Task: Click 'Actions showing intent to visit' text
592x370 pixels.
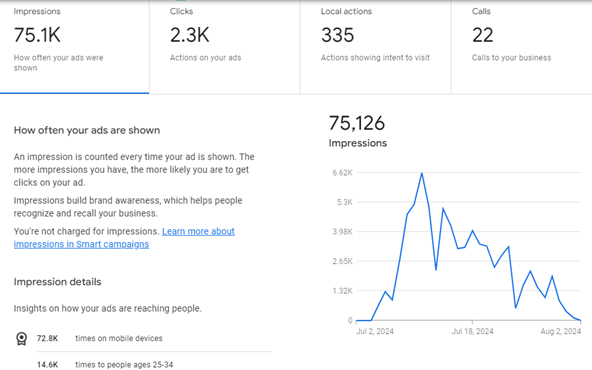Action: point(375,58)
